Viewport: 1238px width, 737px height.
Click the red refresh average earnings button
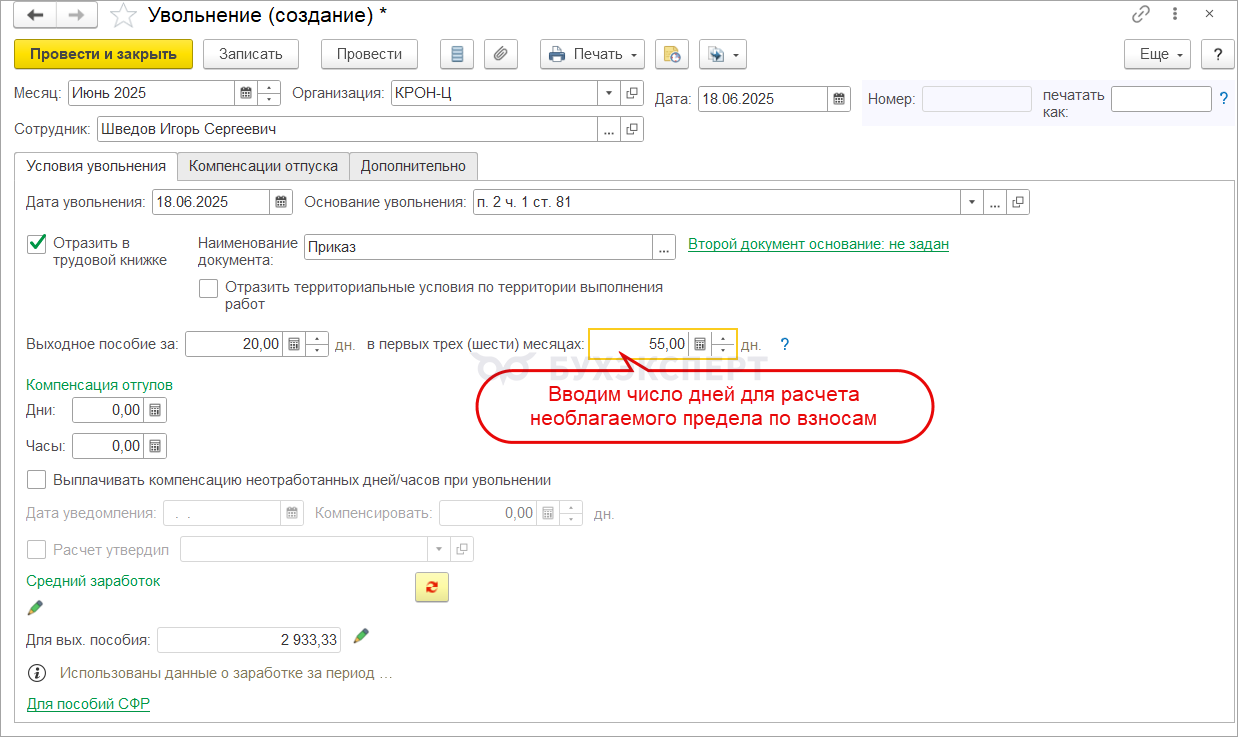point(432,587)
